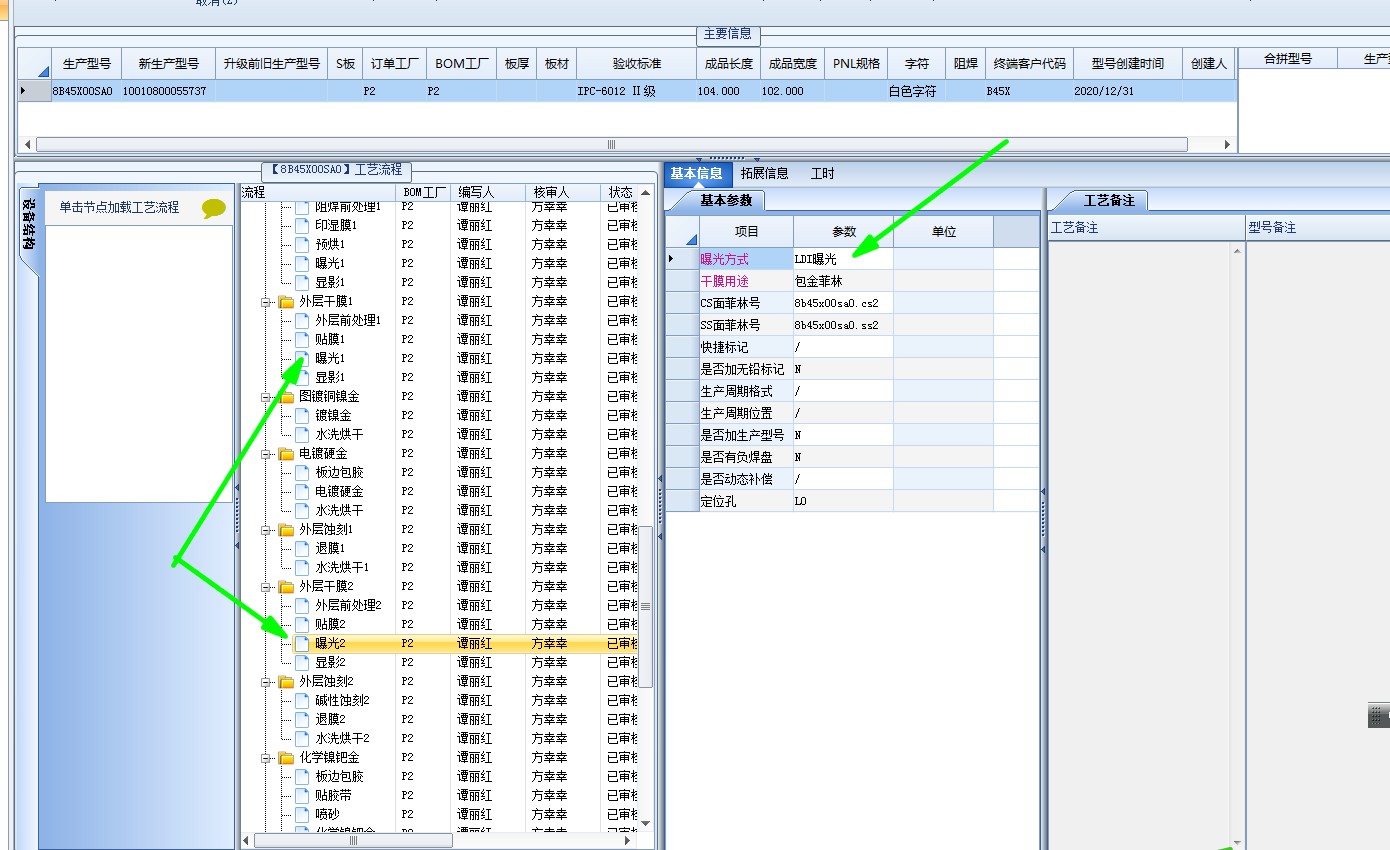This screenshot has height=850, width=1390.
Task: Click the yellow speech bubble icon
Action: coord(214,208)
